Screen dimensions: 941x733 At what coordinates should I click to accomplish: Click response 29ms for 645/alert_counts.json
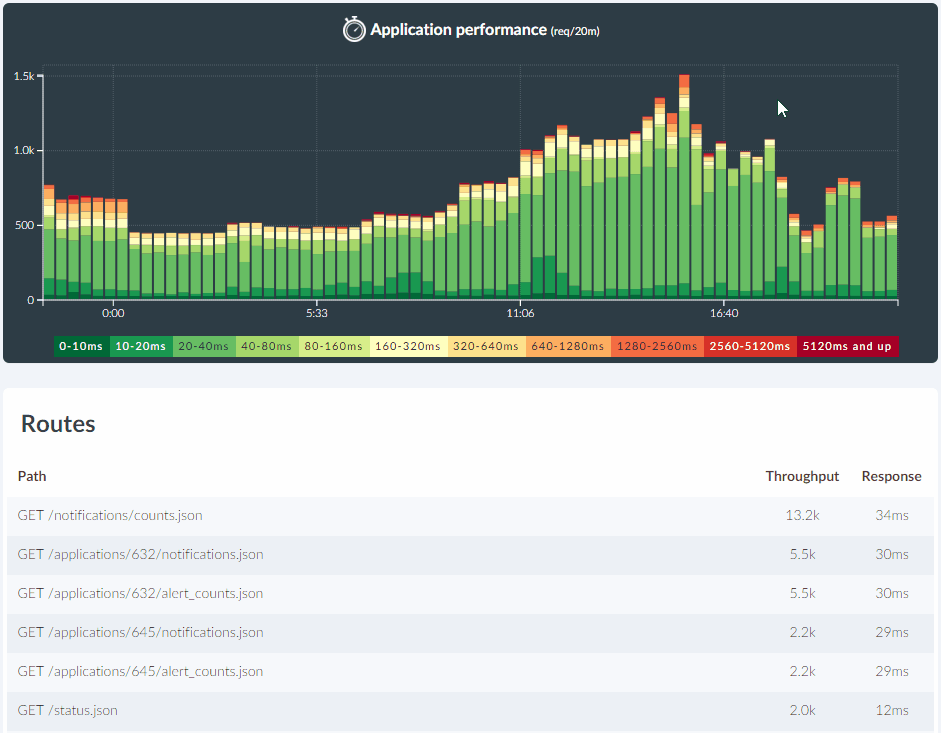point(892,671)
